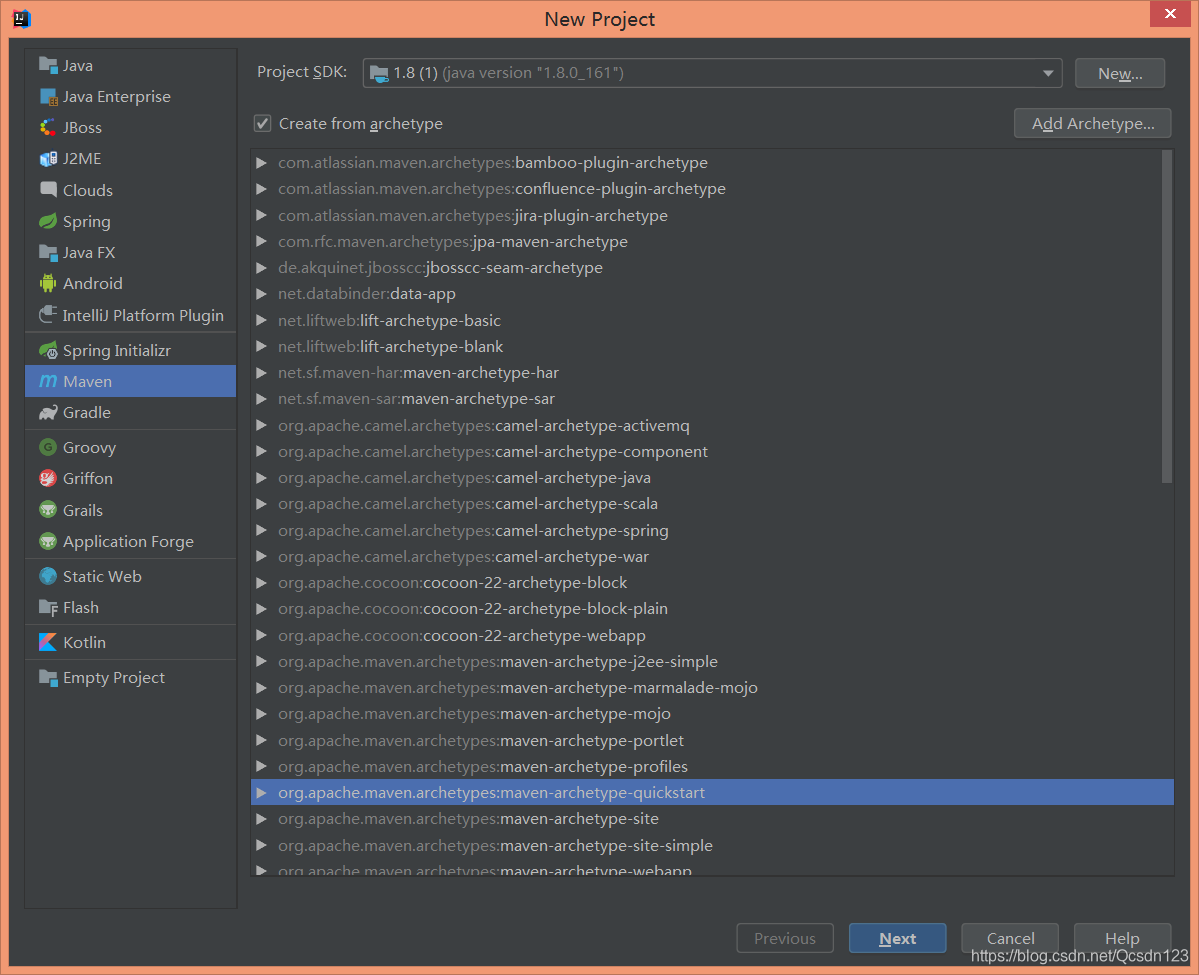This screenshot has height=975, width=1199.
Task: Select camel-archetype-war row
Action: point(712,556)
